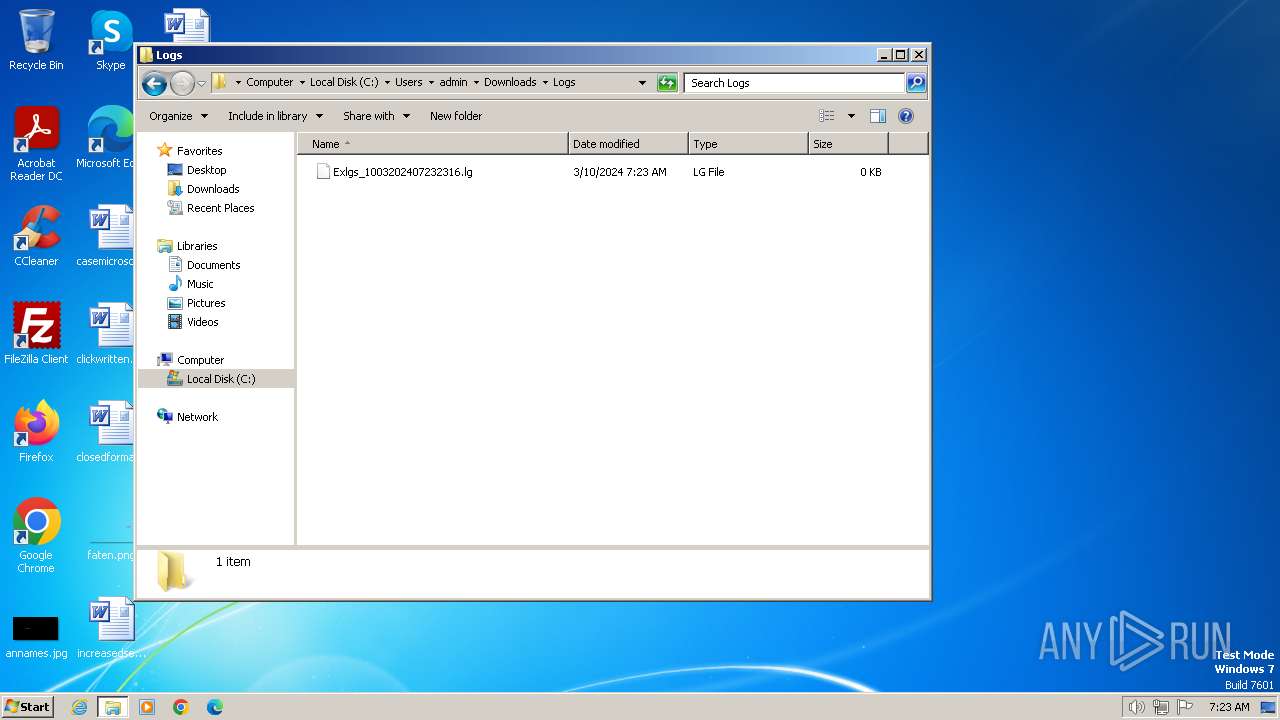Select the Google Chrome desktop icon
Viewport: 1280px width, 720px height.
36,535
